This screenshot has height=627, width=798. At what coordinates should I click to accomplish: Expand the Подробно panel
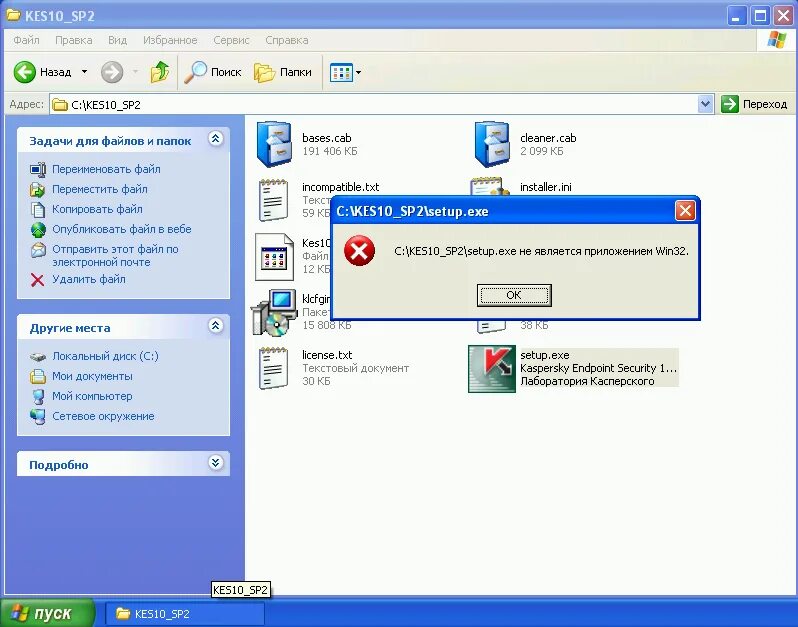click(216, 463)
